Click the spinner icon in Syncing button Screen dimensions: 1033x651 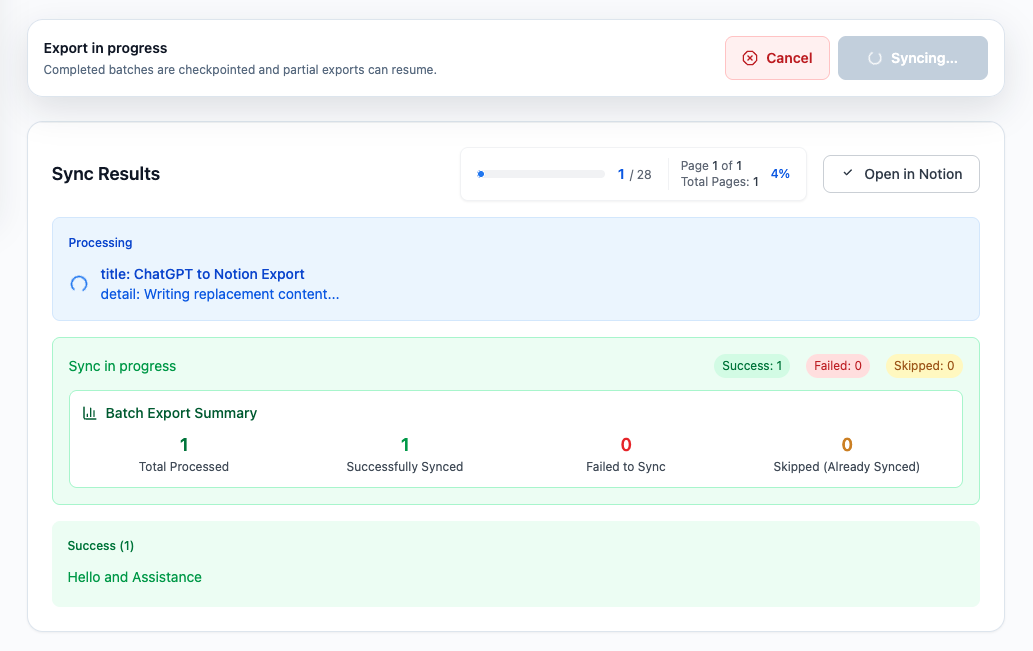[875, 58]
